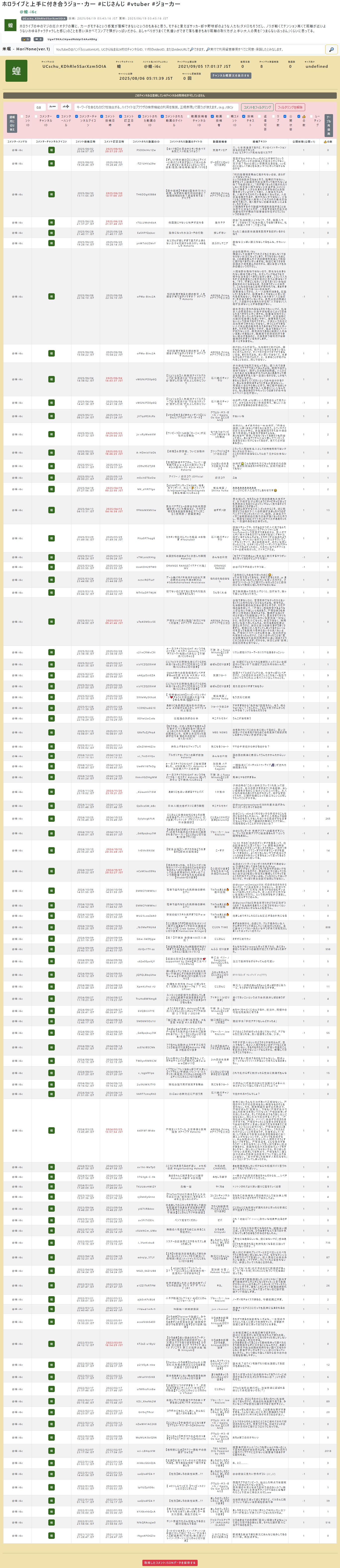
Task: Click the large green 蝗 channel avatar
Action: 16,71
